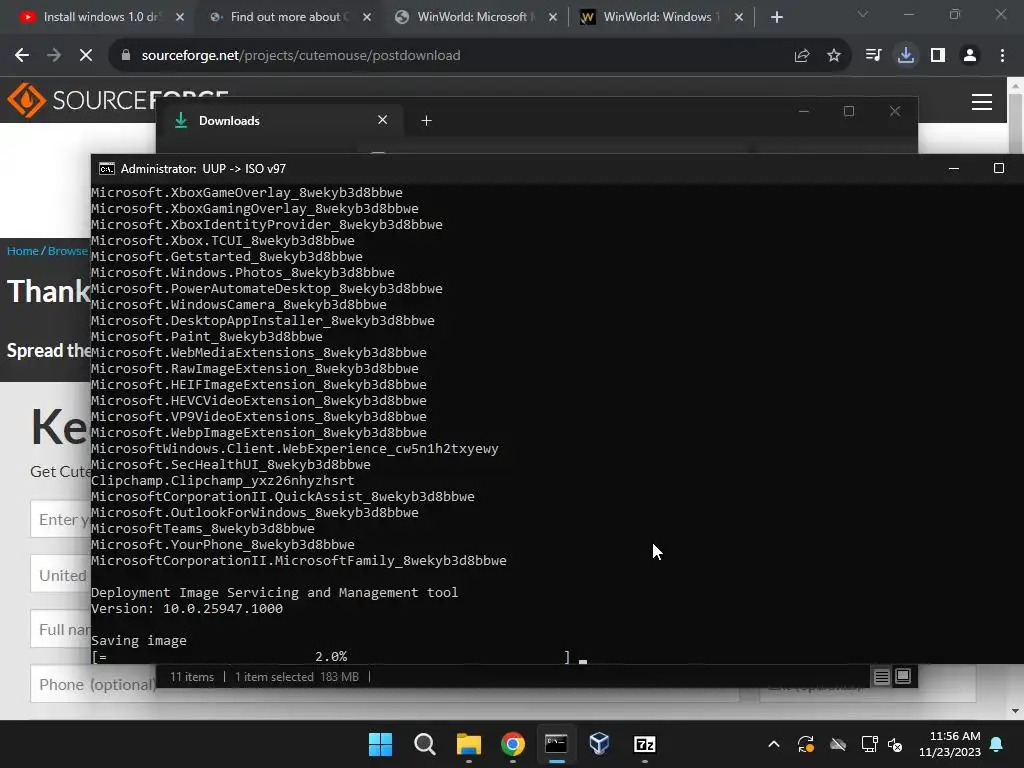Open the United States country dropdown
The width and height of the screenshot is (1024, 768).
click(x=61, y=574)
